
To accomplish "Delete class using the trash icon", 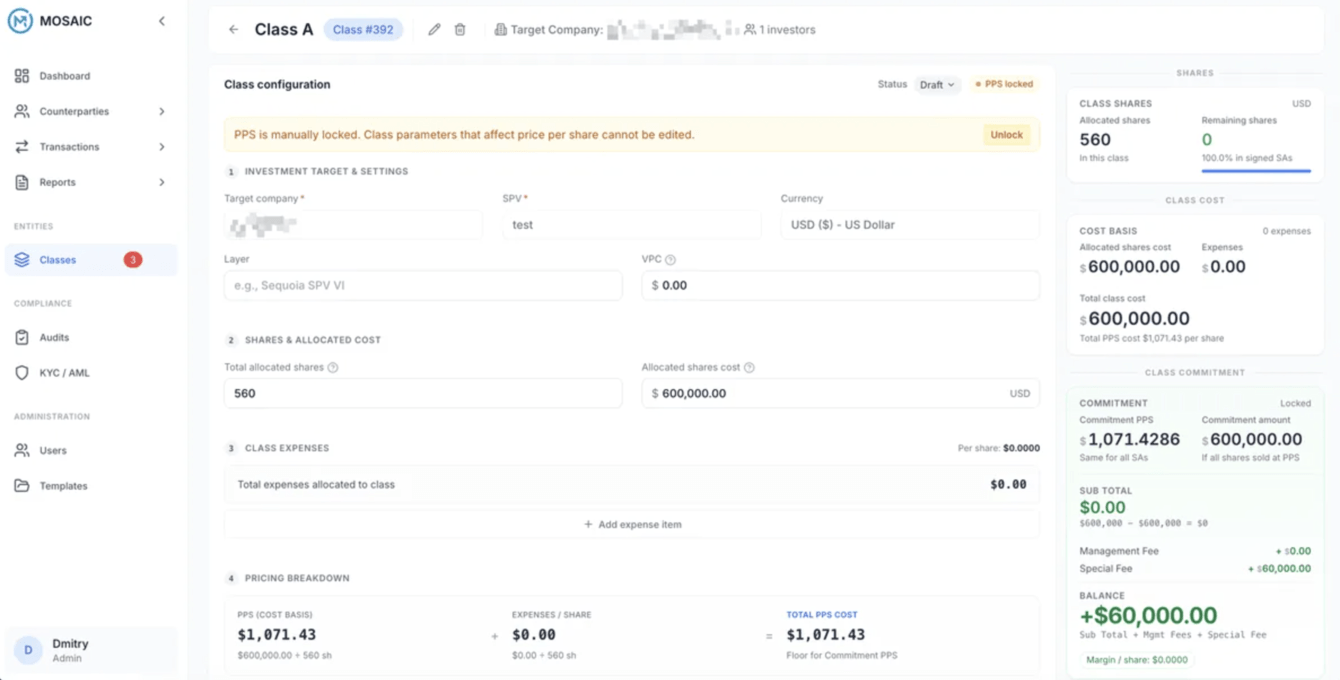I will coord(460,30).
